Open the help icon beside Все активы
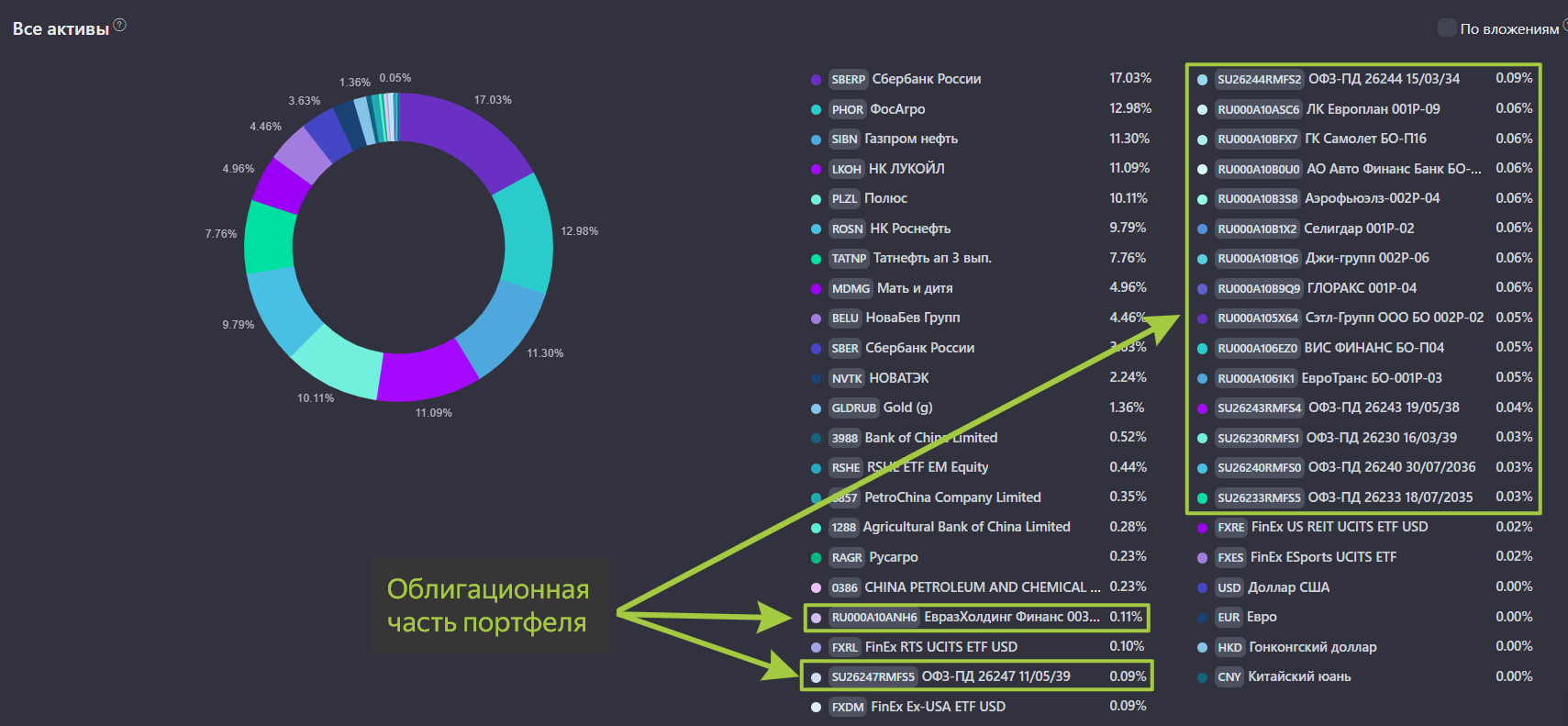This screenshot has height=726, width=1568. (119, 26)
